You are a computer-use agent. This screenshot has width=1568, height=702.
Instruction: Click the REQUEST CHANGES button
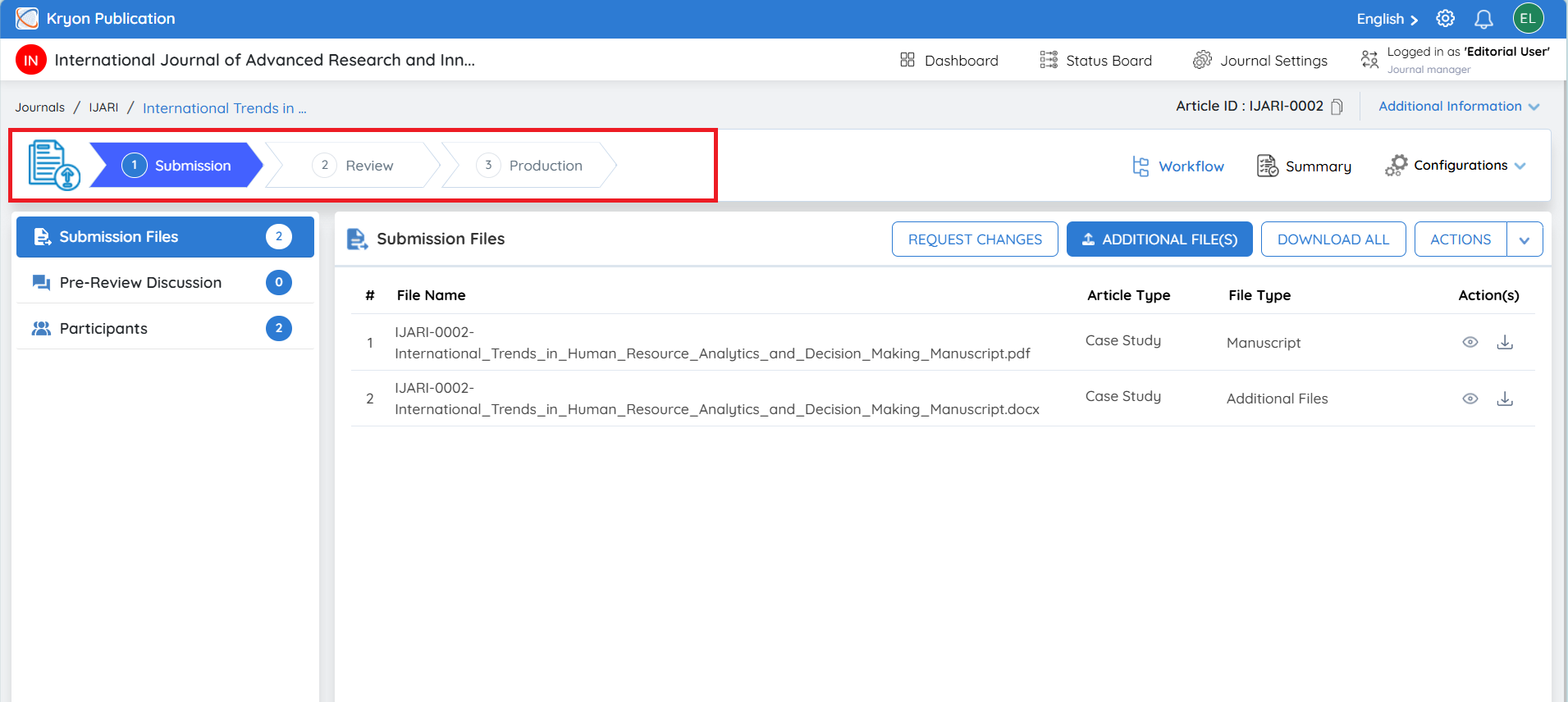tap(975, 239)
